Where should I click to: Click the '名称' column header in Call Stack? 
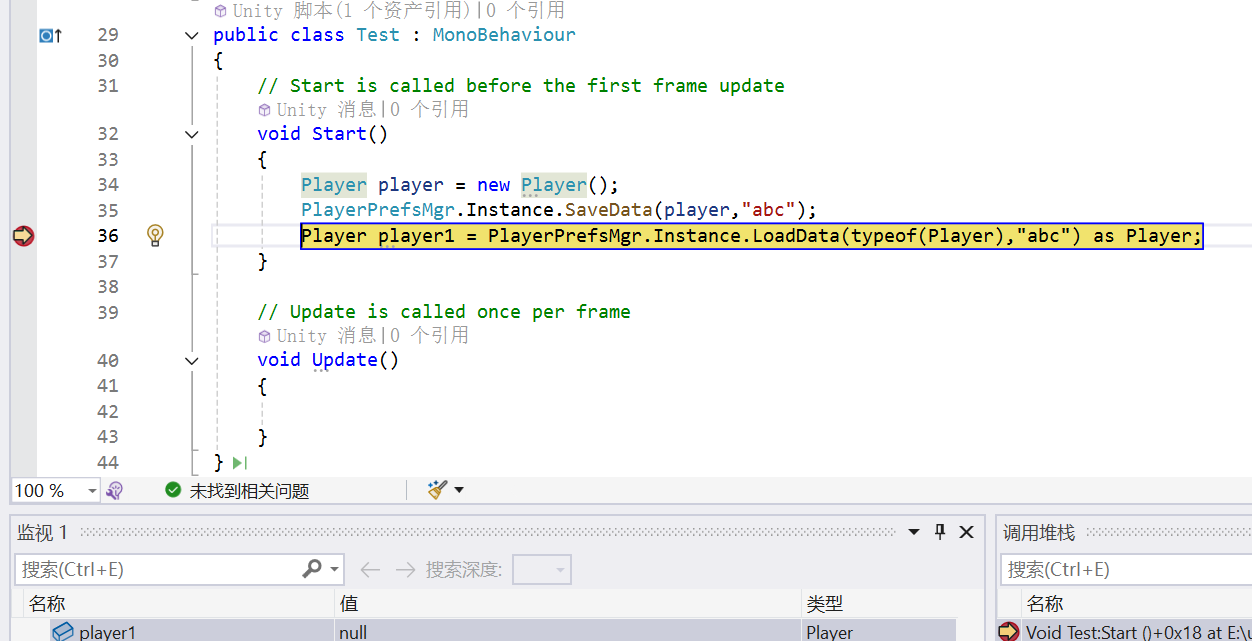pos(1045,603)
